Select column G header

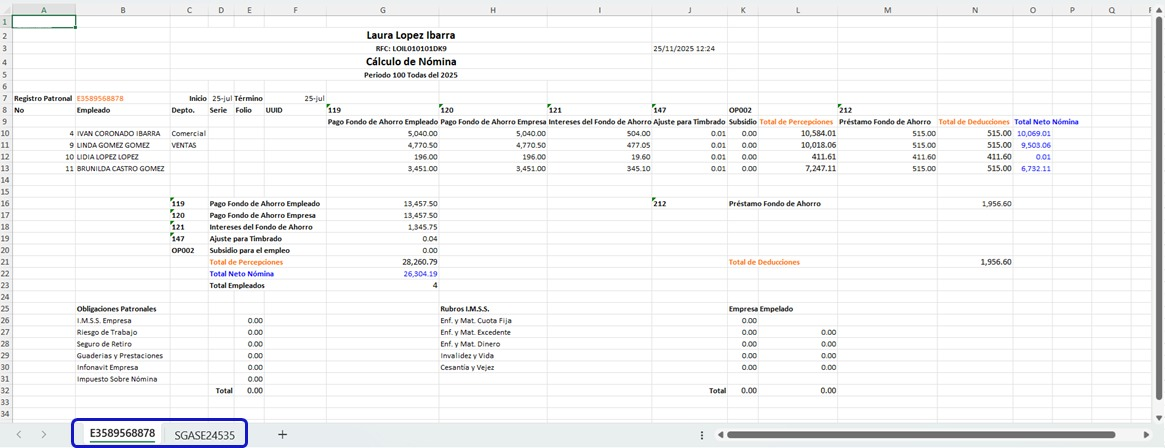pos(382,10)
